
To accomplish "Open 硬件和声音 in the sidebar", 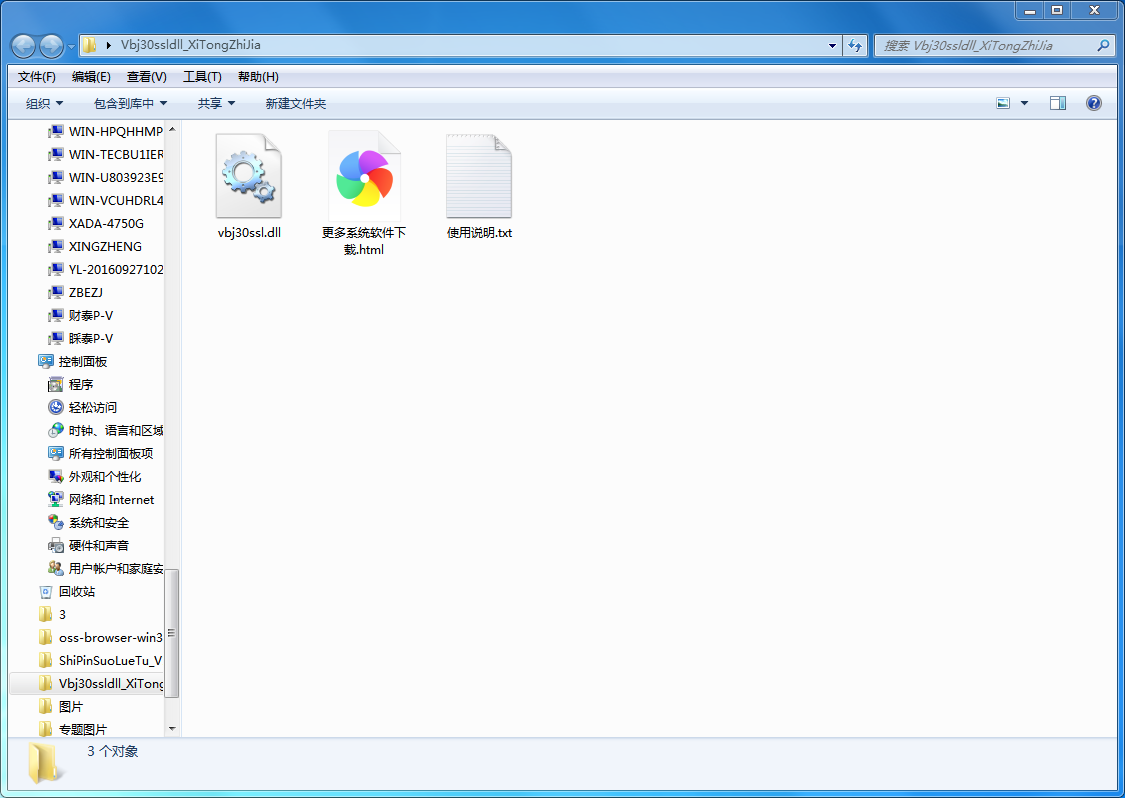I will 89,545.
